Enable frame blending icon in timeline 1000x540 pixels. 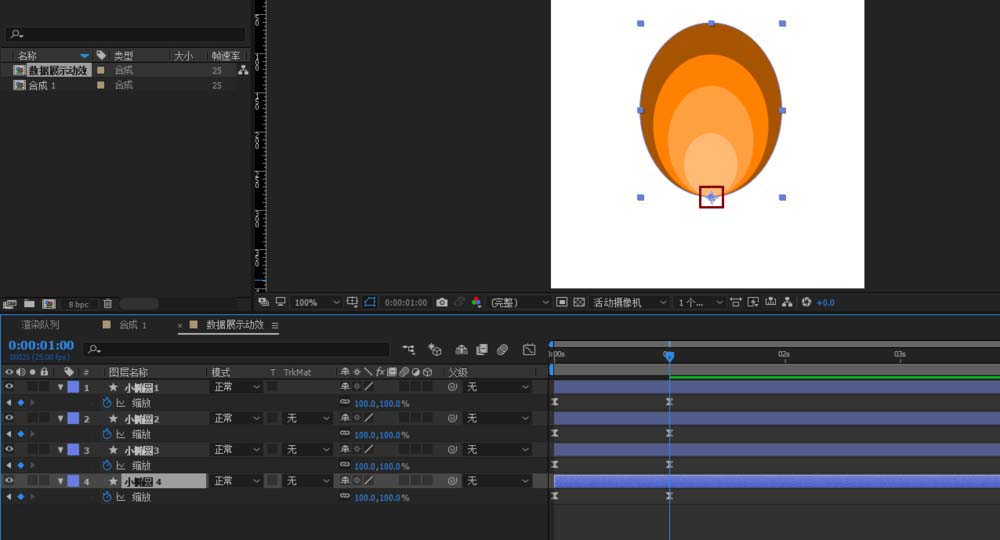482,349
